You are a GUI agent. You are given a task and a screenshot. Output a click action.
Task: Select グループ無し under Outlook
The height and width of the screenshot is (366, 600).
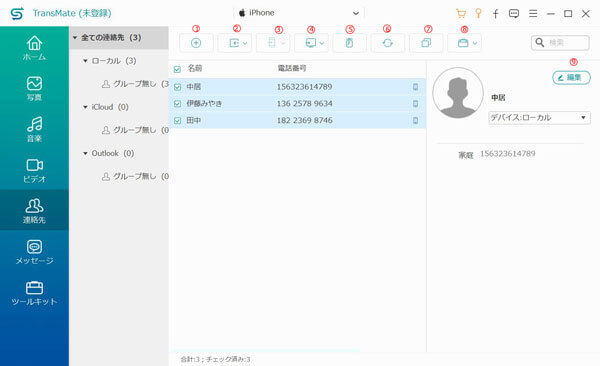click(x=135, y=176)
